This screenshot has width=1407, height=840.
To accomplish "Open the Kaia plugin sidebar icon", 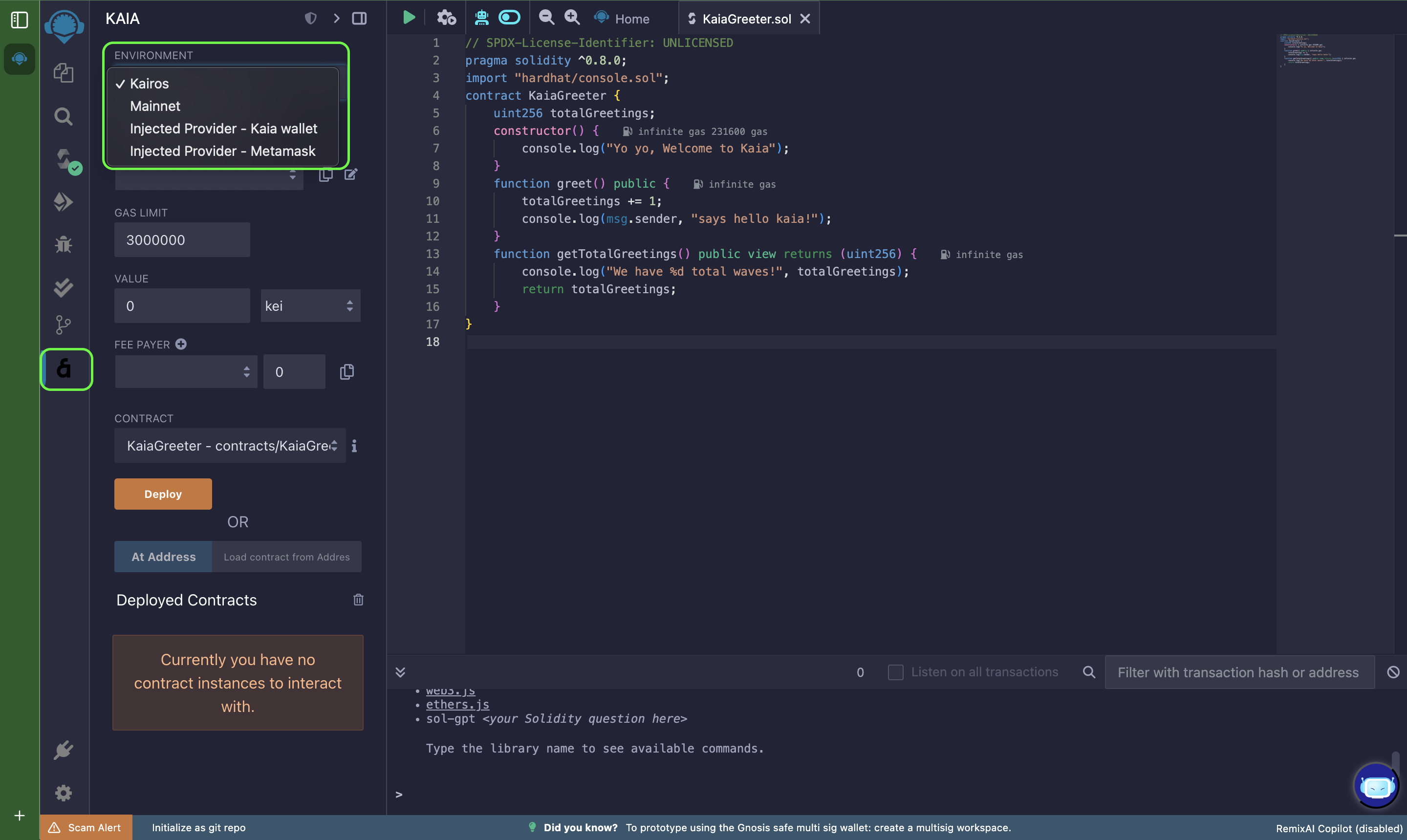I will pyautogui.click(x=65, y=369).
